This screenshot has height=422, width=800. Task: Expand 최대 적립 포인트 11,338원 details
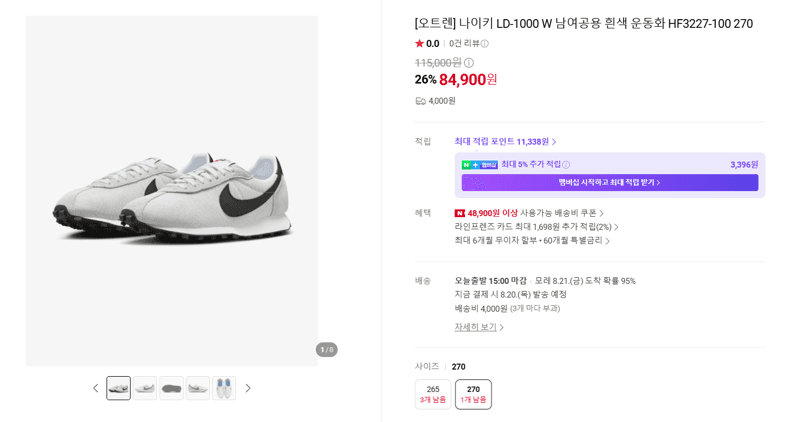click(x=505, y=141)
